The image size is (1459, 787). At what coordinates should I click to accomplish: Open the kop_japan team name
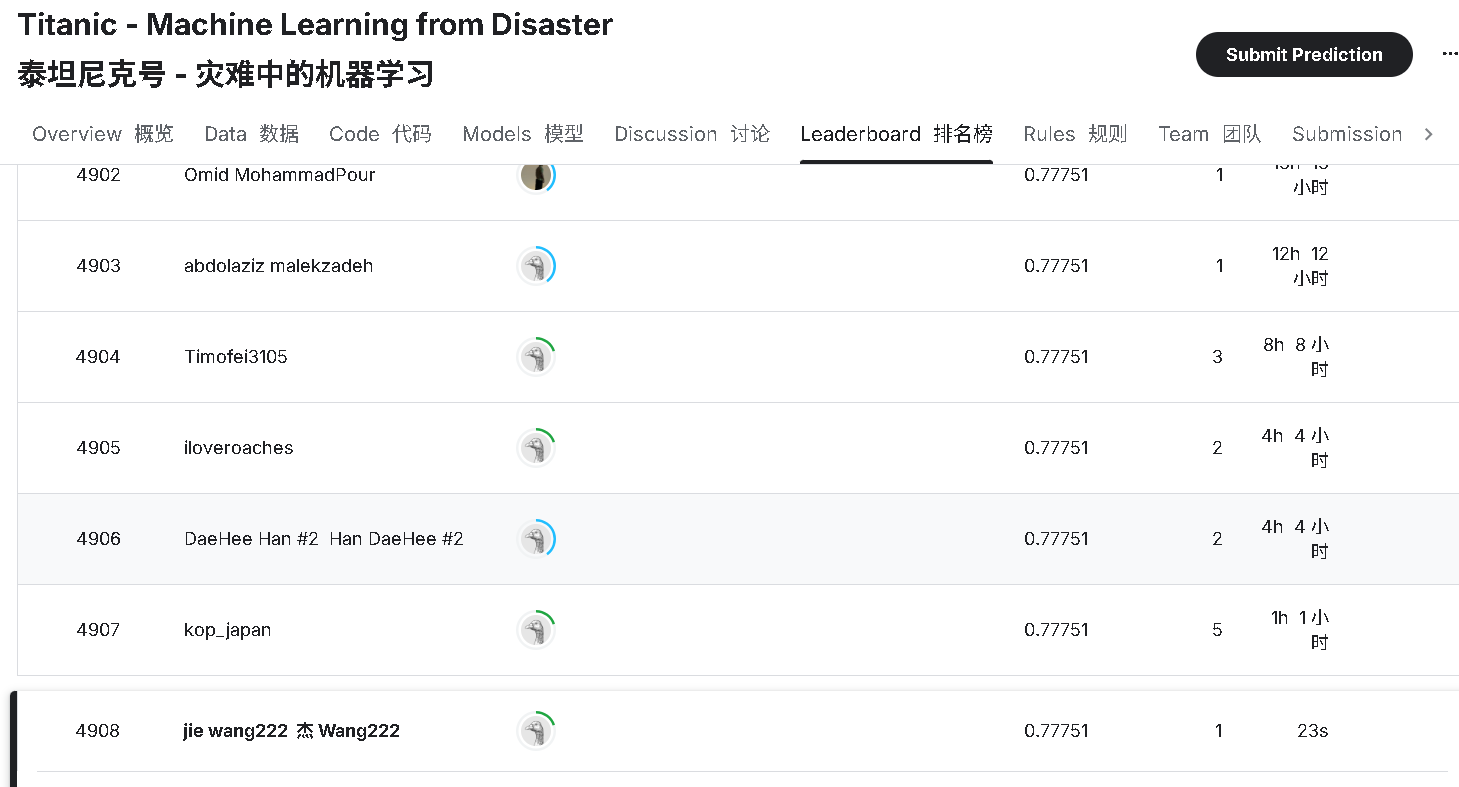[x=228, y=630]
